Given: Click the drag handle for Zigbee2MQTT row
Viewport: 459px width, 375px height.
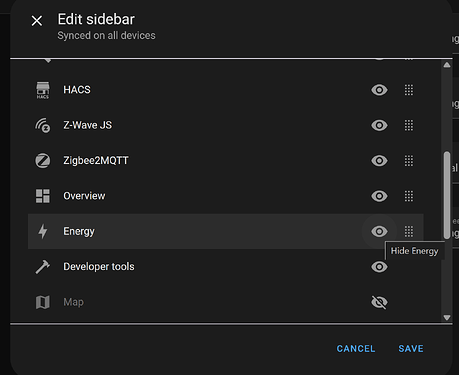Looking at the screenshot, I should coord(409,161).
